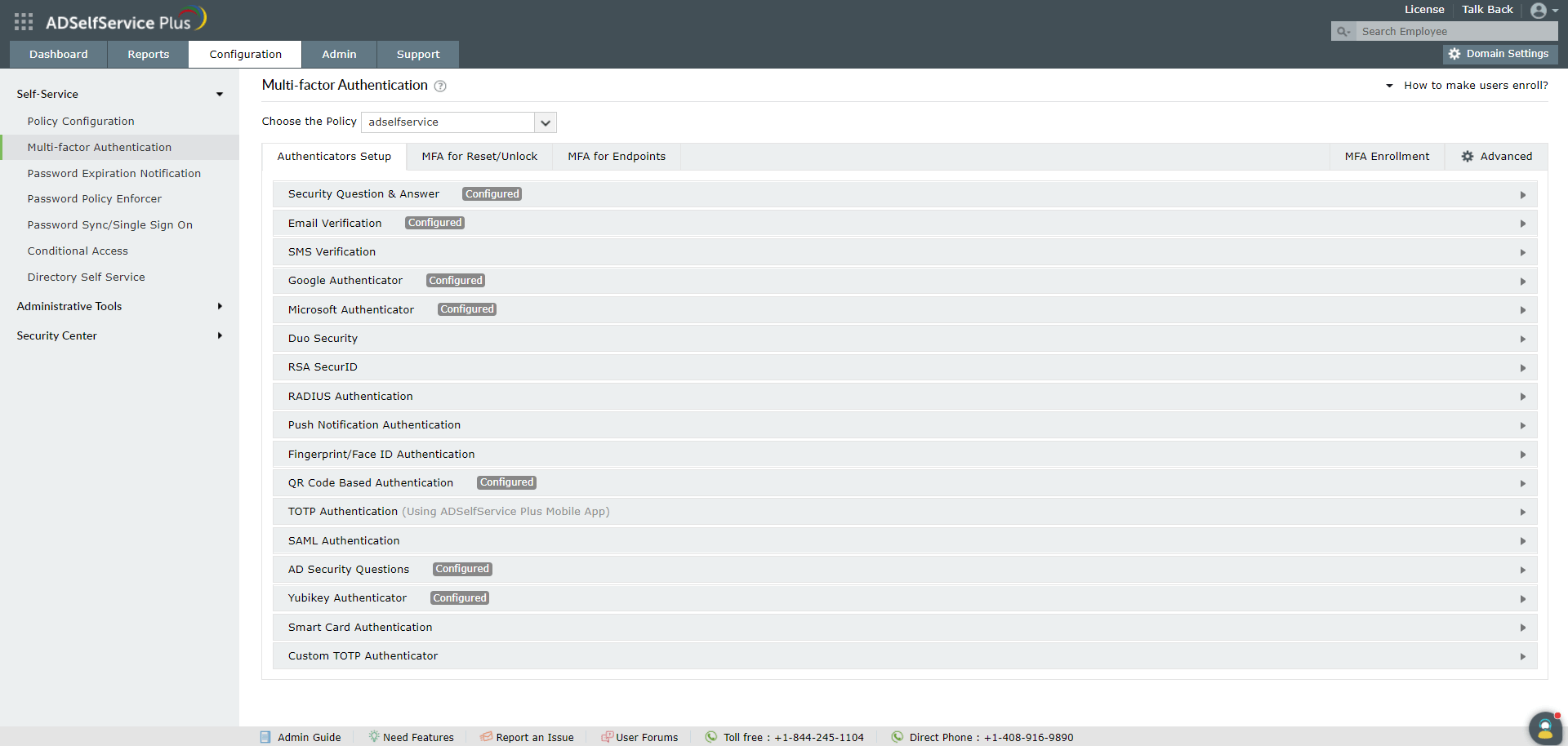Expand the SAML Authentication row

pos(905,541)
